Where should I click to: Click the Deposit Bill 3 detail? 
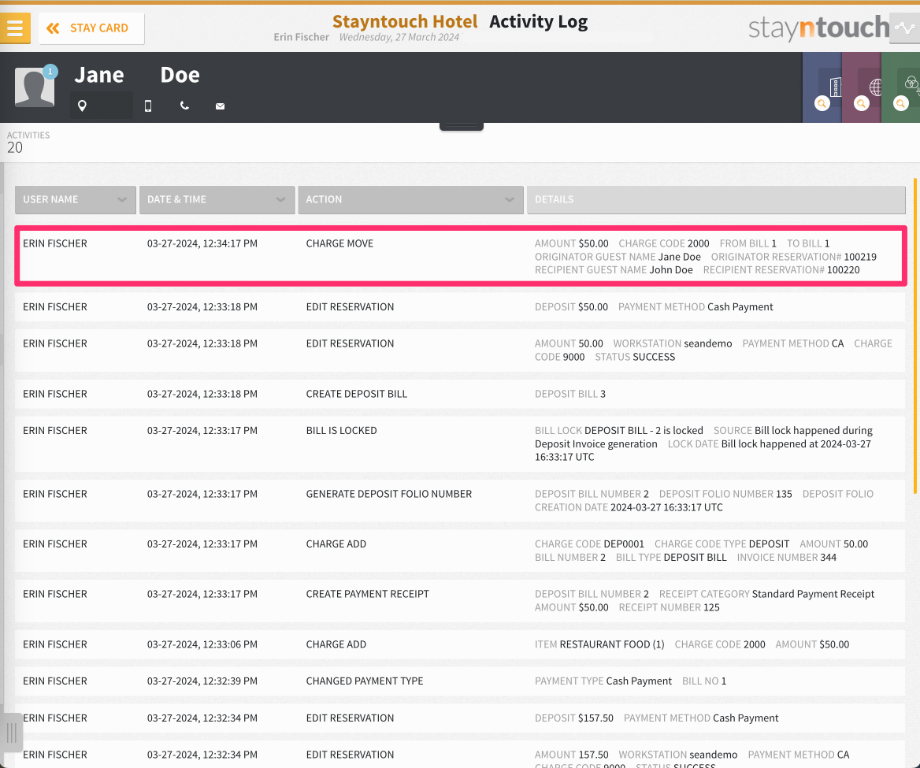[x=570, y=394]
